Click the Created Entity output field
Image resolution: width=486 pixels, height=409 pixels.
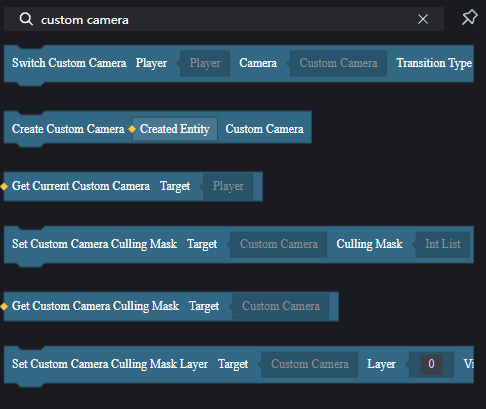(x=174, y=129)
